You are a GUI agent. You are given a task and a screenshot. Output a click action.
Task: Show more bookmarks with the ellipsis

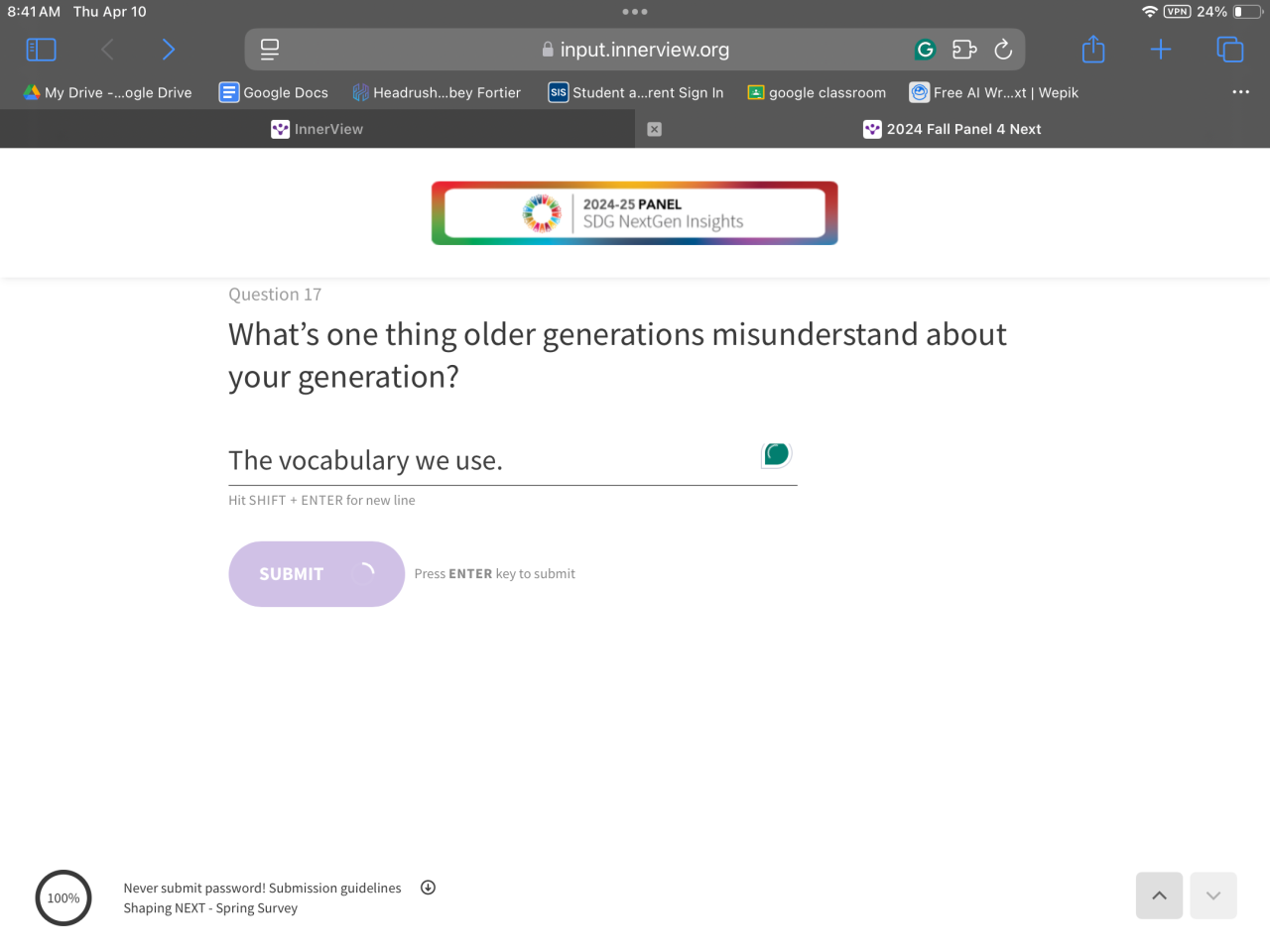[1240, 92]
